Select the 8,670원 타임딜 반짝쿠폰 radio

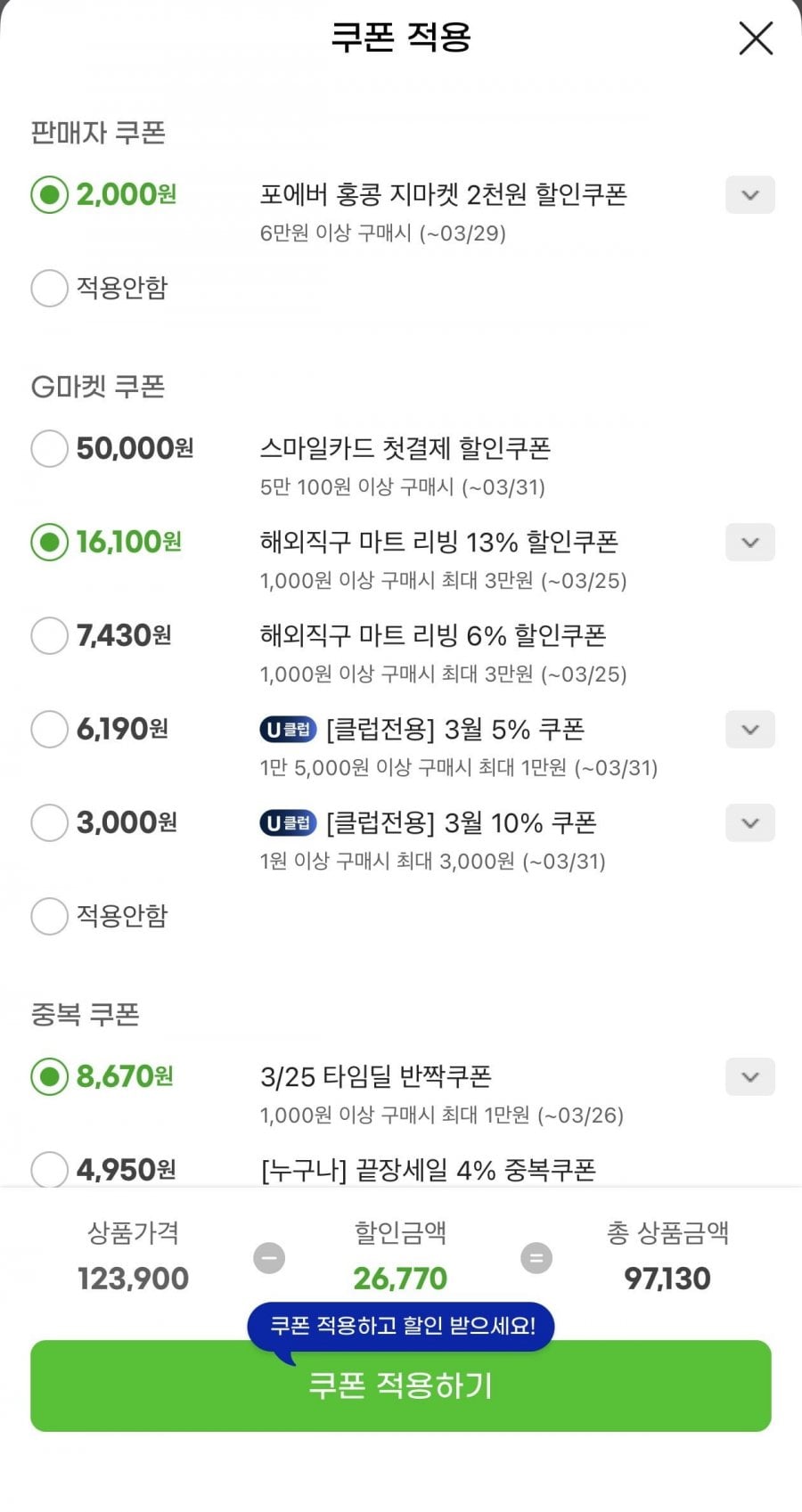click(x=49, y=1076)
